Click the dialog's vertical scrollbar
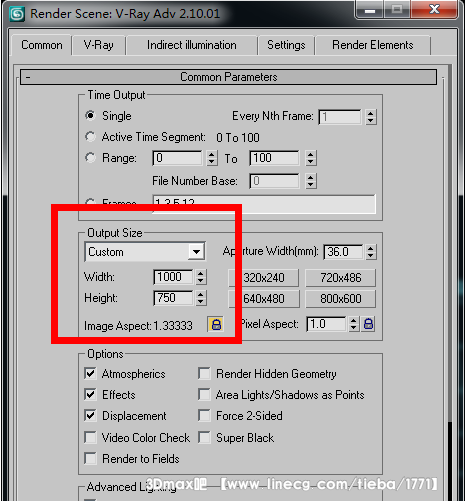Viewport: 467px width, 501px height. [x=450, y=283]
